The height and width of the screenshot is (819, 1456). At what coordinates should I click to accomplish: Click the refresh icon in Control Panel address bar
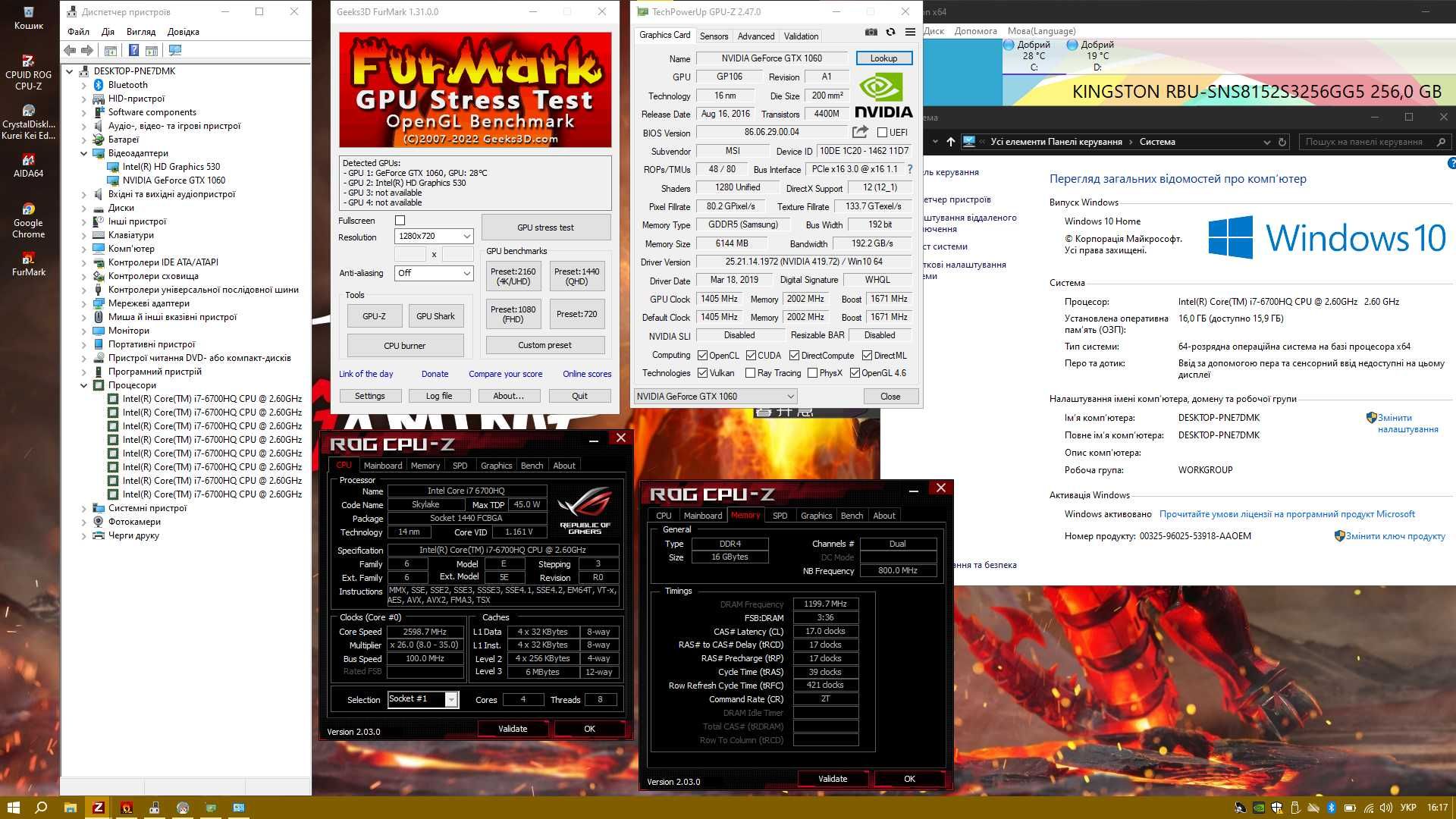1282,142
